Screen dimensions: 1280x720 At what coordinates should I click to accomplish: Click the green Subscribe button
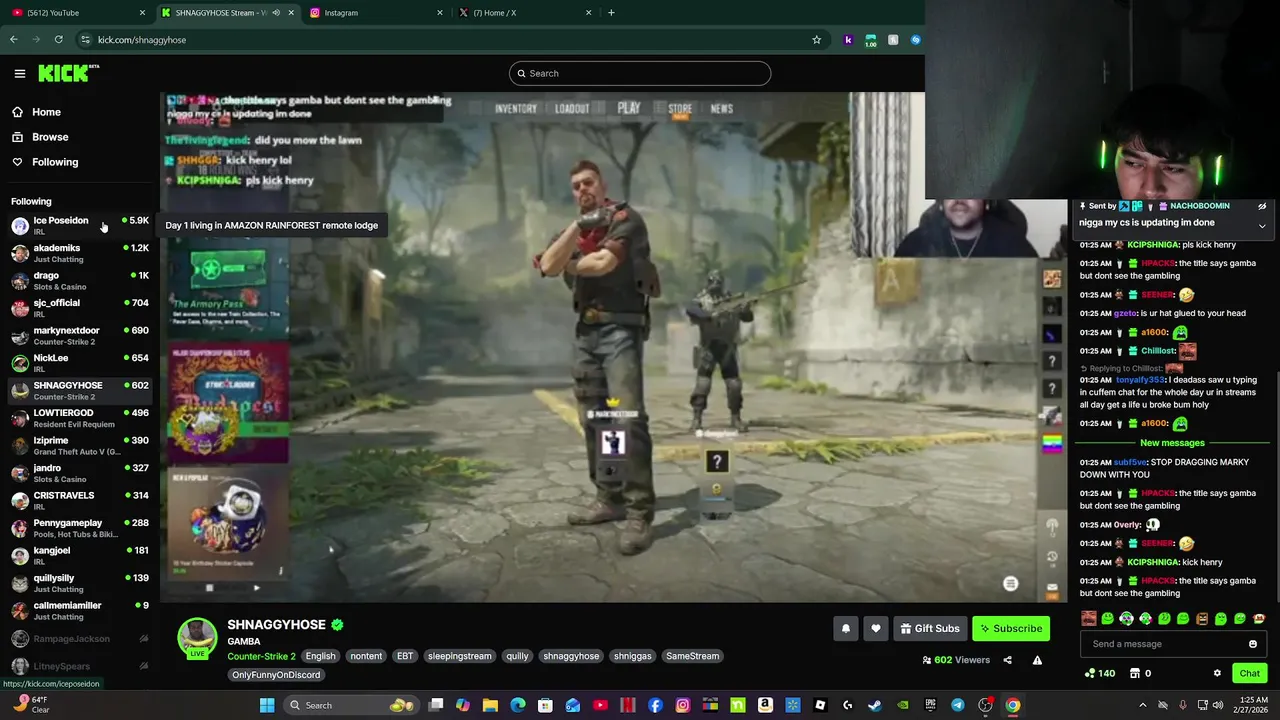click(1011, 629)
